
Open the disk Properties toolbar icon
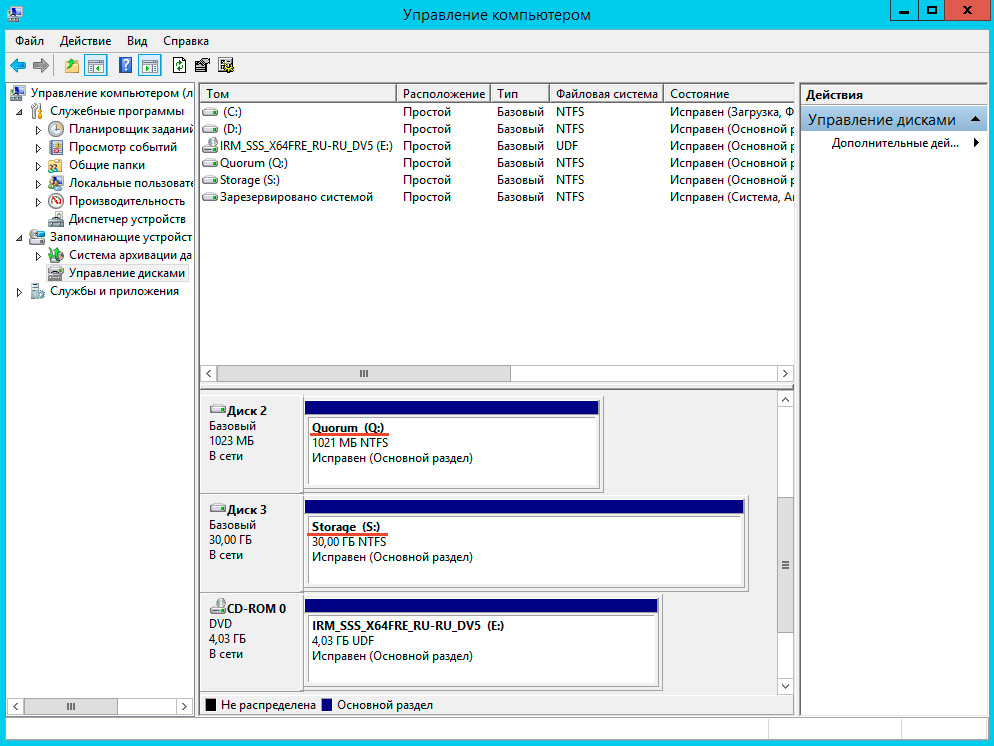coord(202,66)
